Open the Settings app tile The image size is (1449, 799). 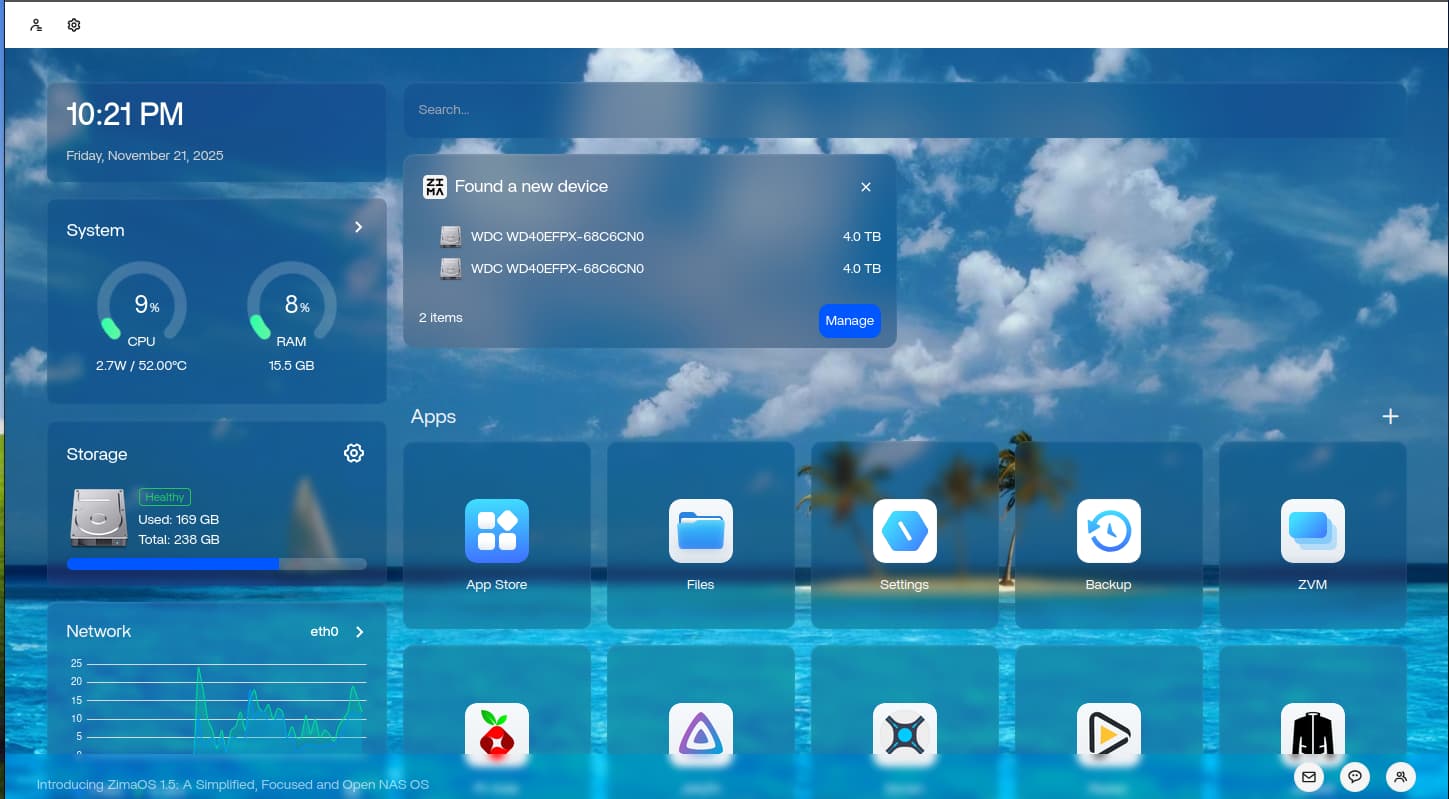pyautogui.click(x=904, y=532)
